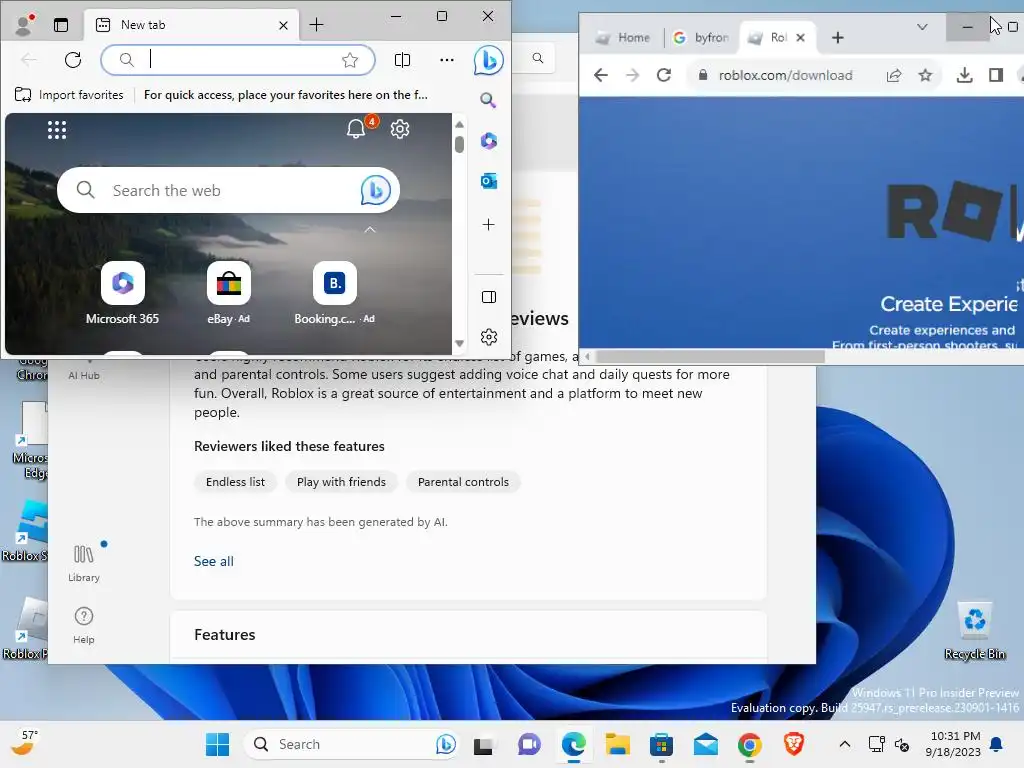Open weather widget showing 57°

26,743
